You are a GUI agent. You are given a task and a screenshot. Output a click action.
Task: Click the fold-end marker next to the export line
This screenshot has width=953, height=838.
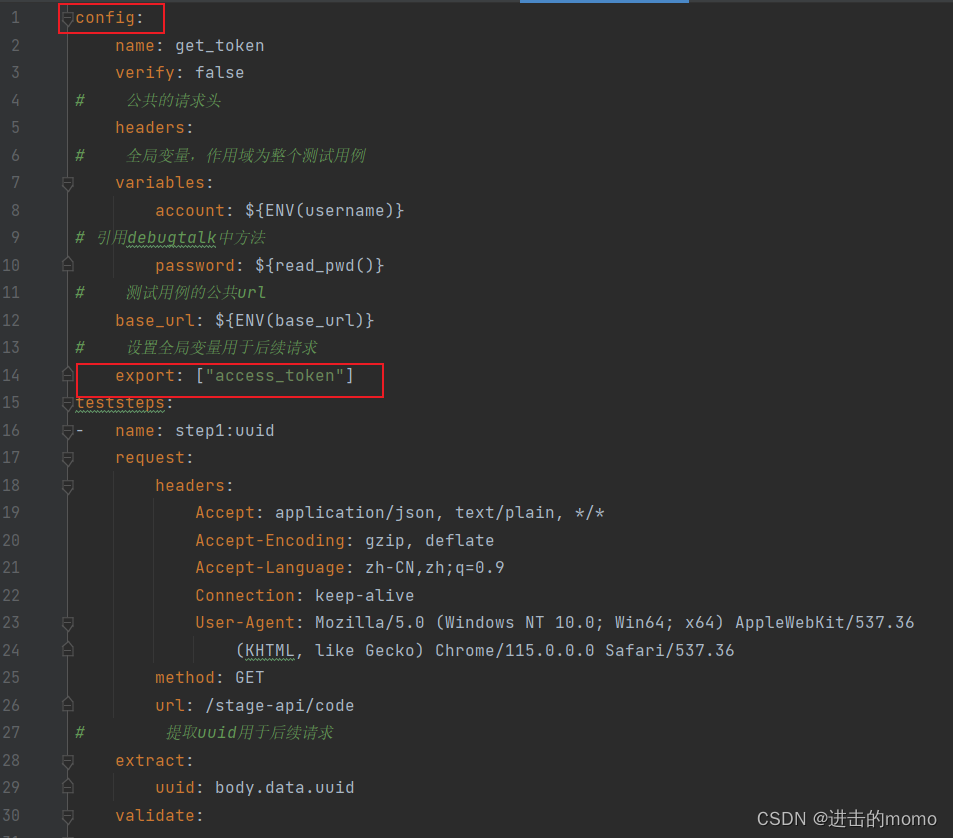(66, 375)
